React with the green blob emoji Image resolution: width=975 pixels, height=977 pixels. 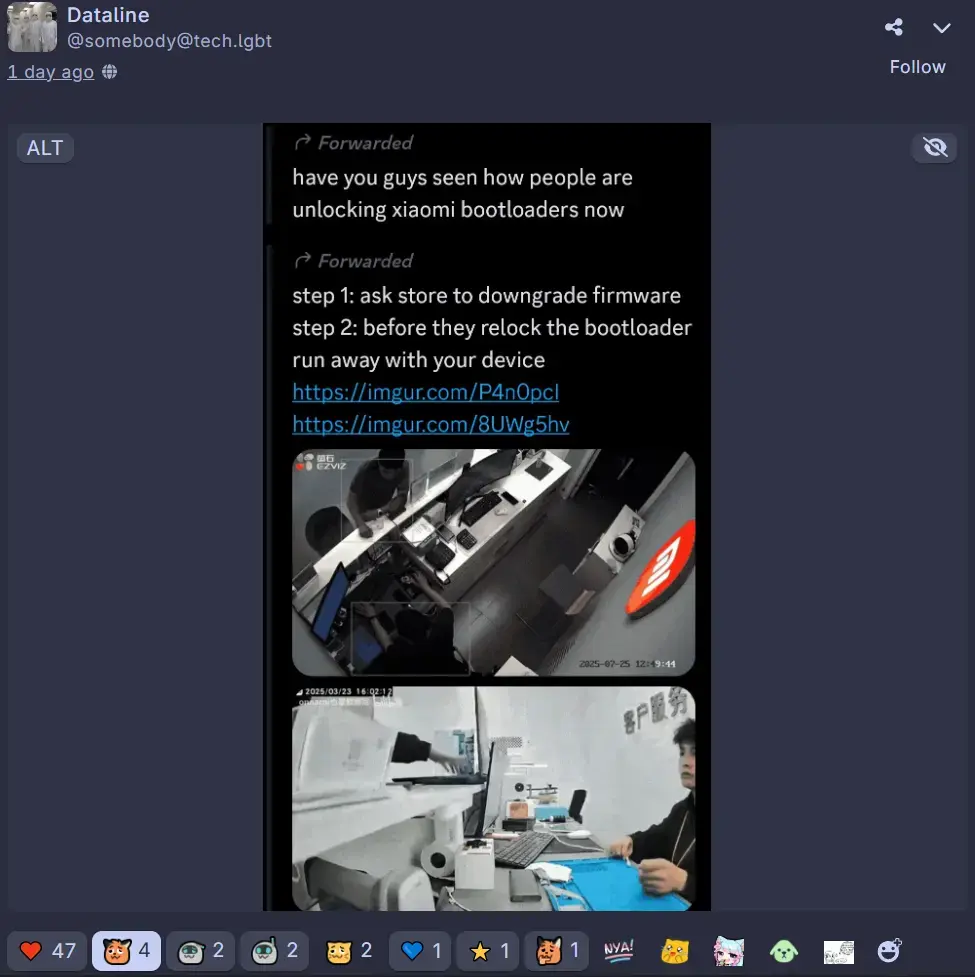coord(784,950)
